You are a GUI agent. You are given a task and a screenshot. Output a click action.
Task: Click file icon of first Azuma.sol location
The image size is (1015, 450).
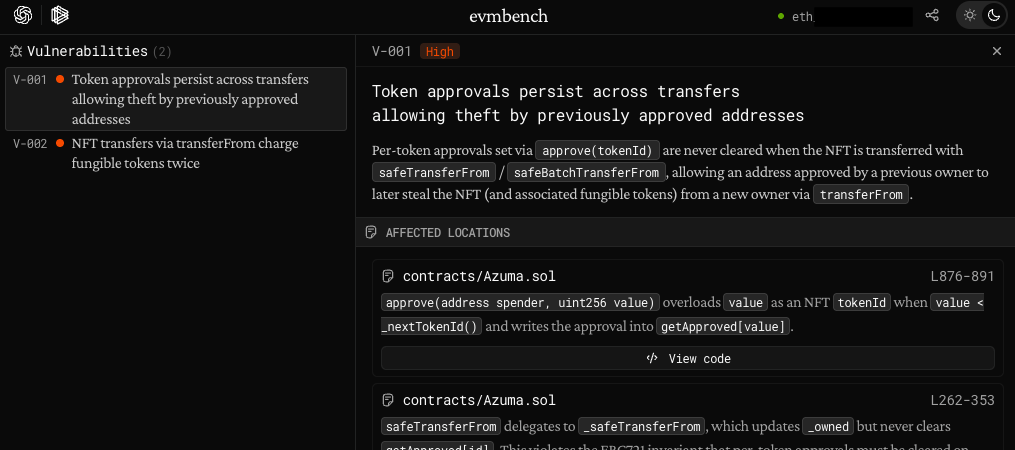tap(389, 276)
